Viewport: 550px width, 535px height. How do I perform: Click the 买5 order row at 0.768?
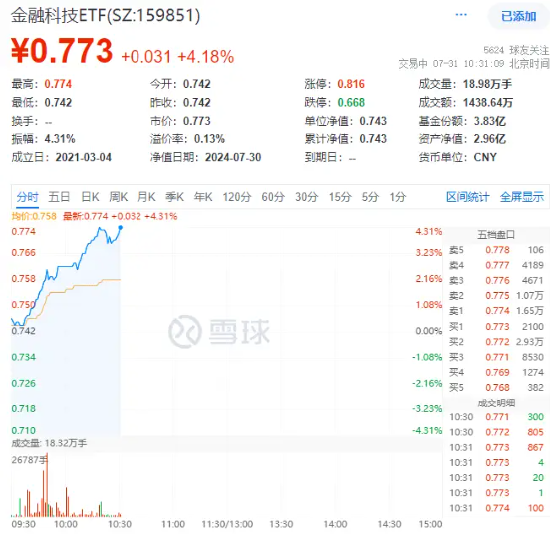[496, 387]
